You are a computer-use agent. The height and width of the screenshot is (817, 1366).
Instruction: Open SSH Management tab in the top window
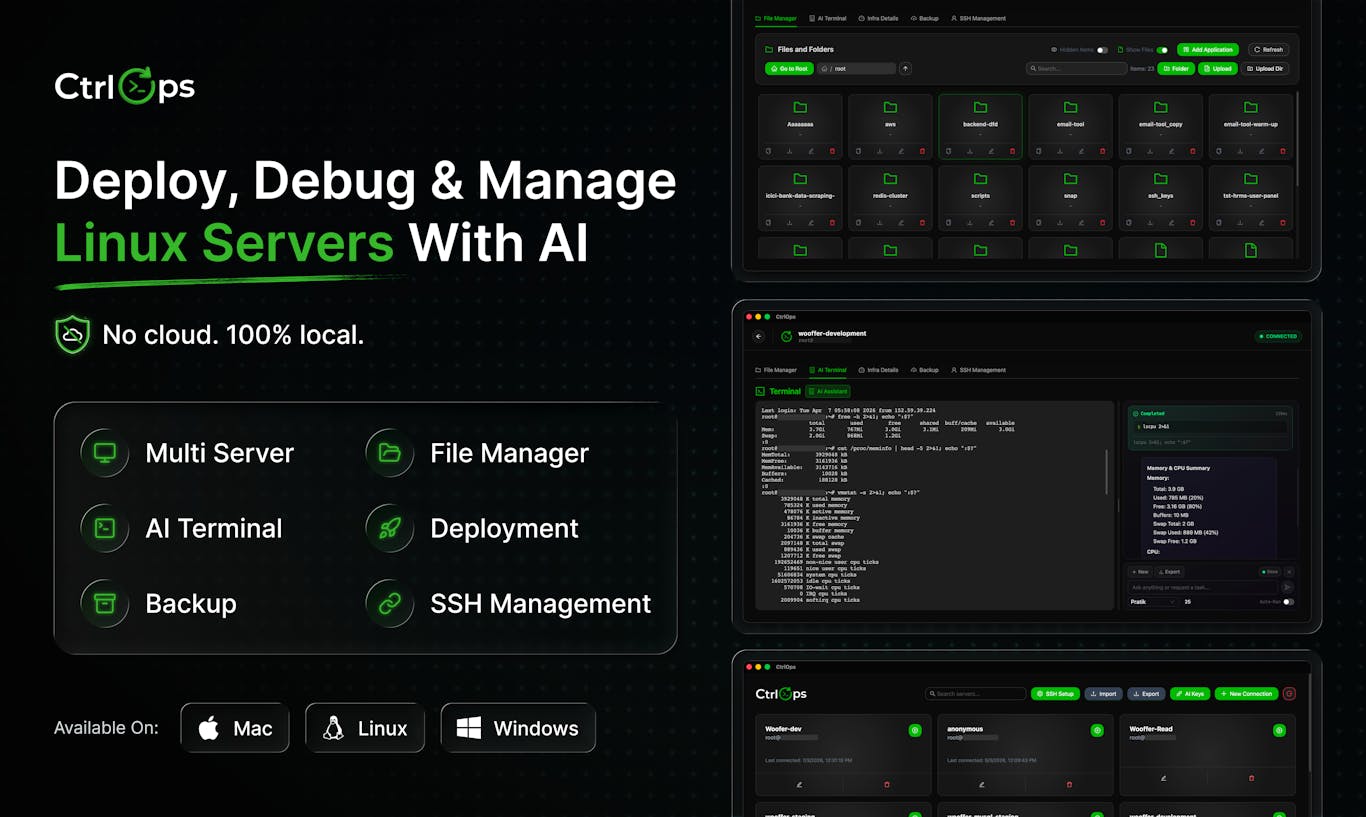978,18
